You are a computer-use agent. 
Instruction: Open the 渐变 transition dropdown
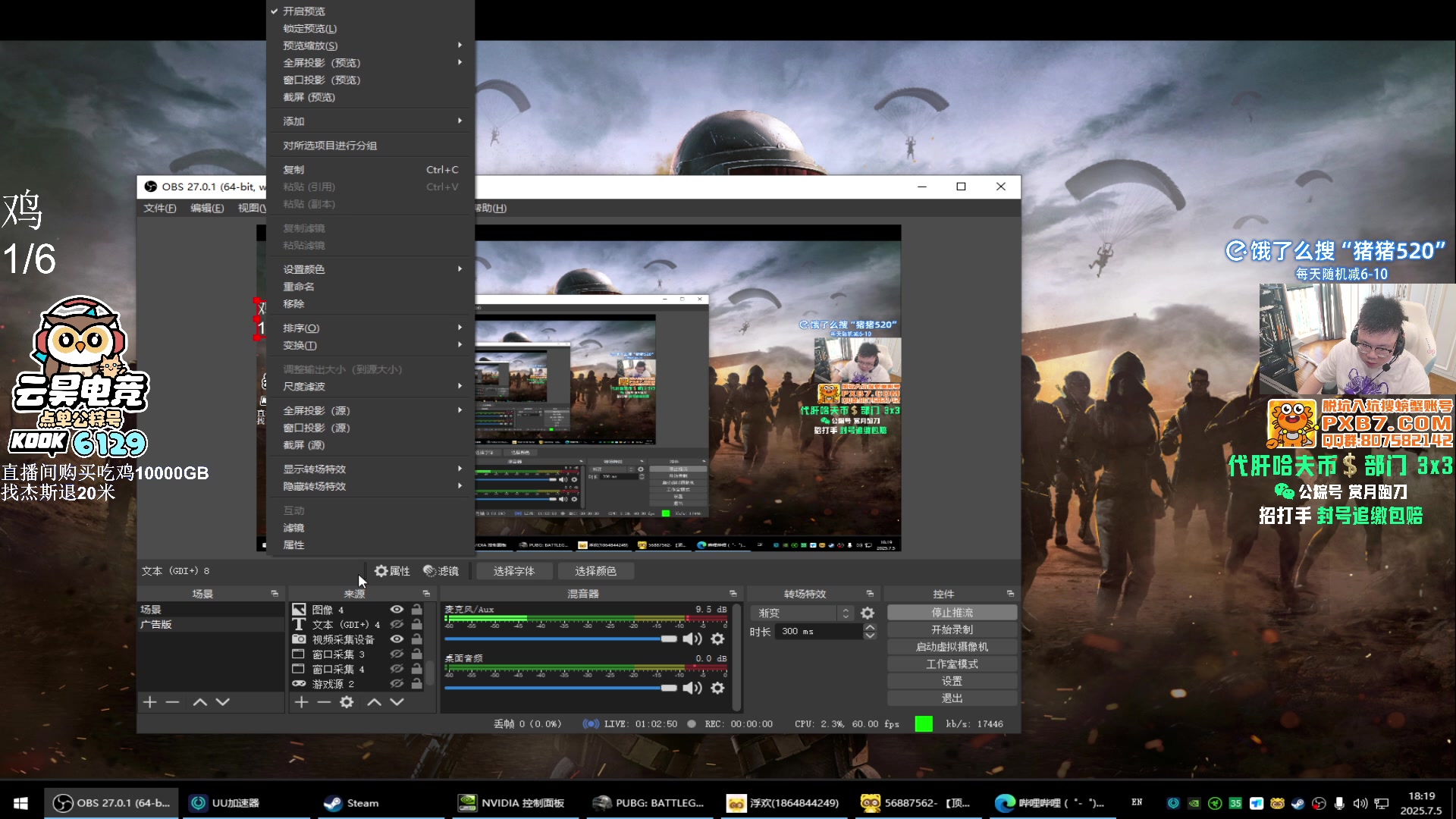[803, 613]
